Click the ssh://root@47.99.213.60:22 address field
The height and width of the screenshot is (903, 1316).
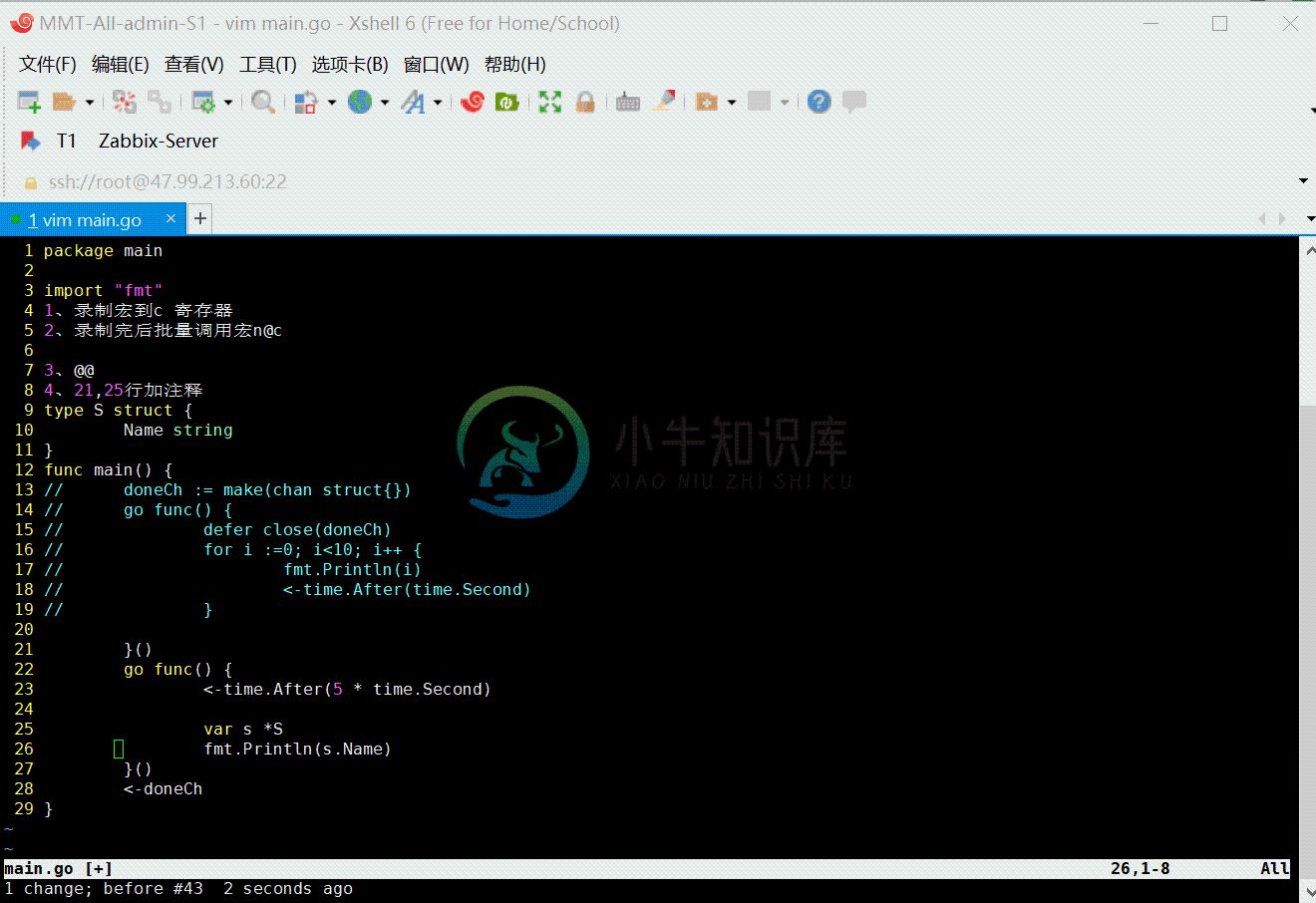pos(167,181)
